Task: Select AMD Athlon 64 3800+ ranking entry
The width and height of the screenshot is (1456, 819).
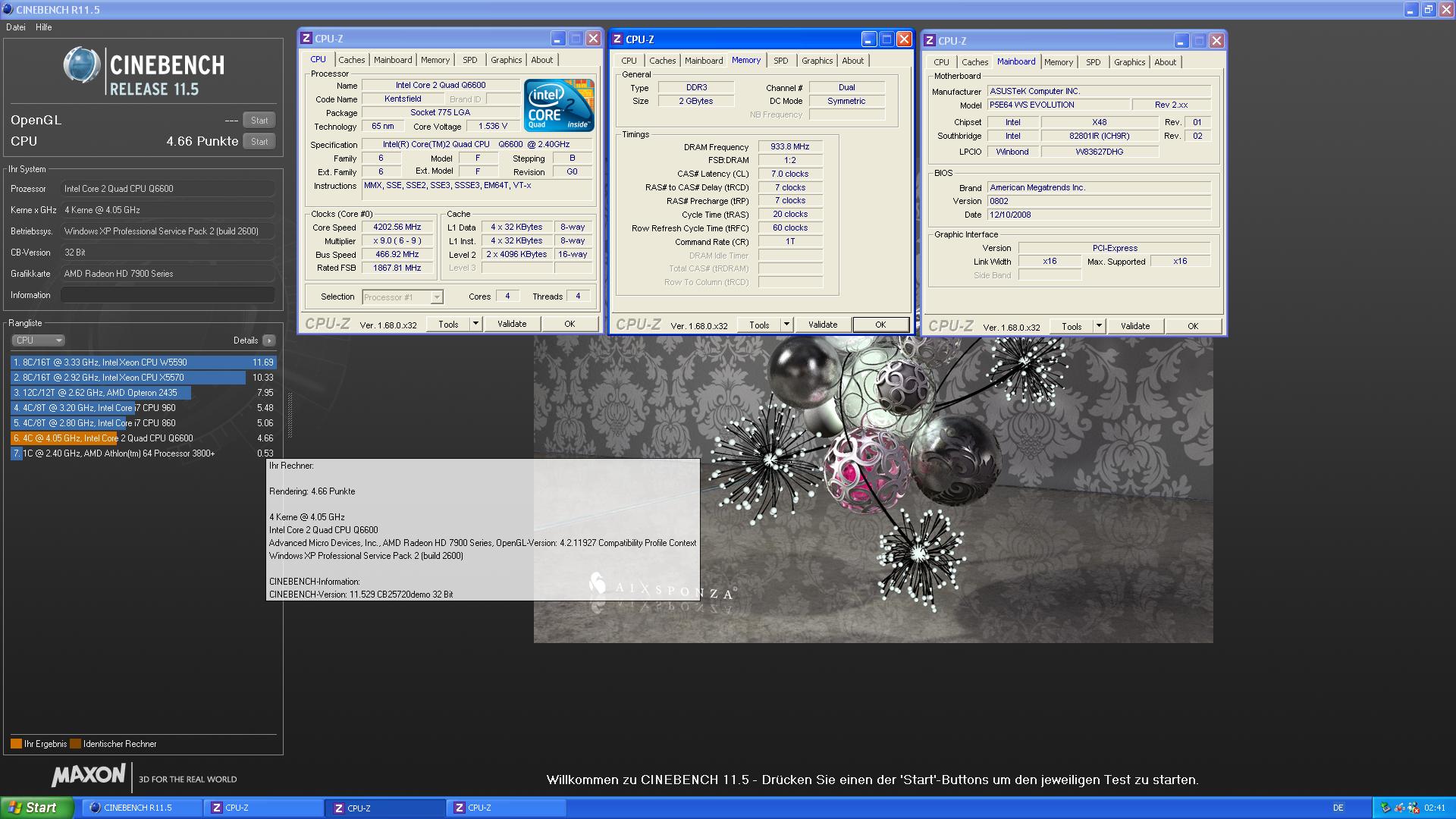Action: [143, 453]
